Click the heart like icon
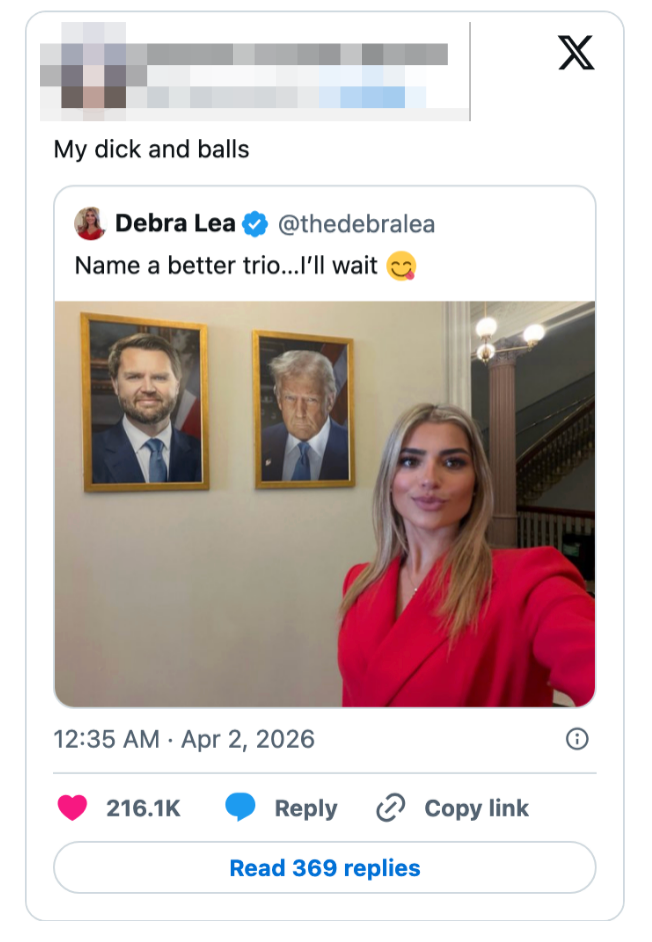 pyautogui.click(x=72, y=808)
